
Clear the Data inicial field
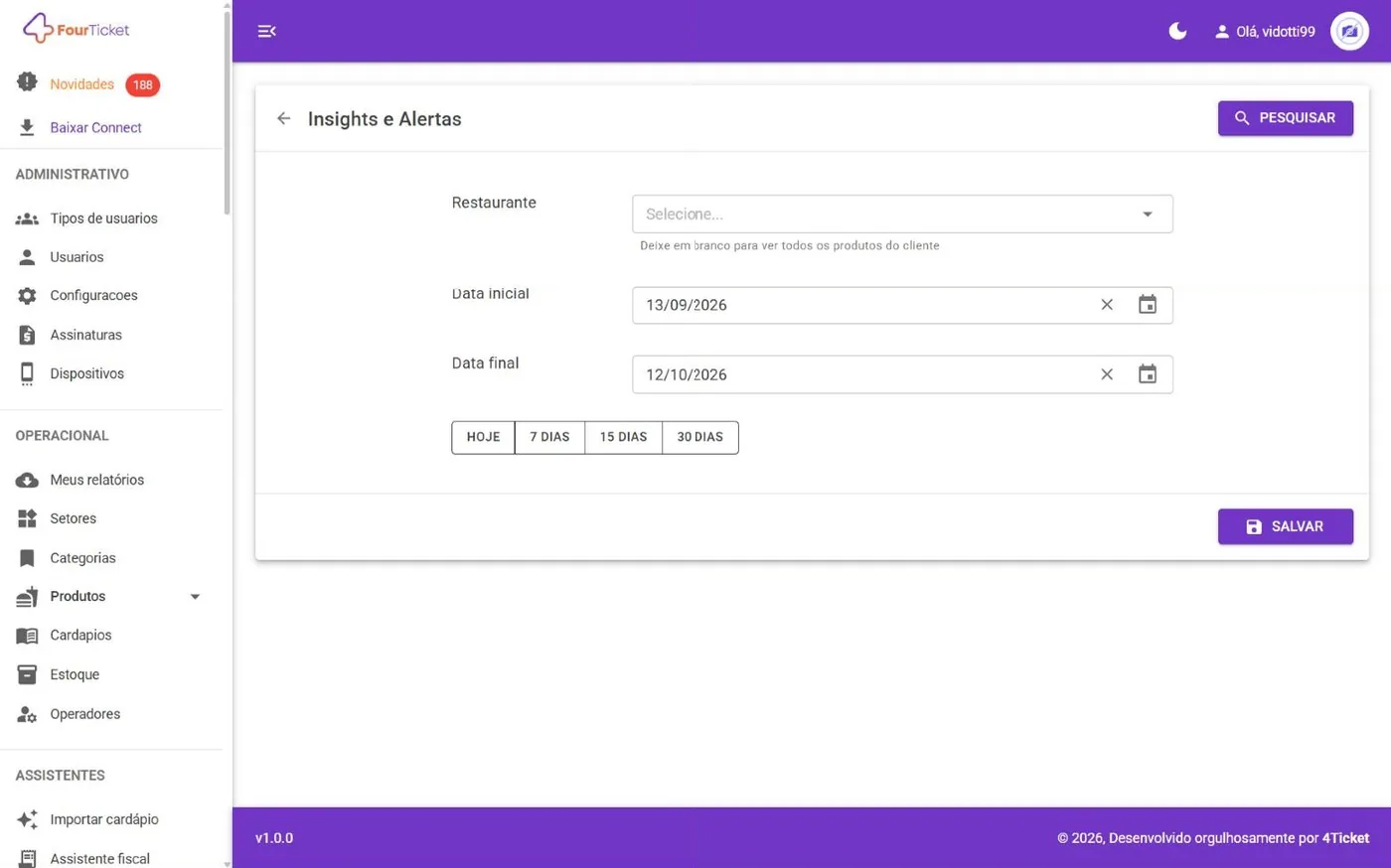pos(1107,305)
